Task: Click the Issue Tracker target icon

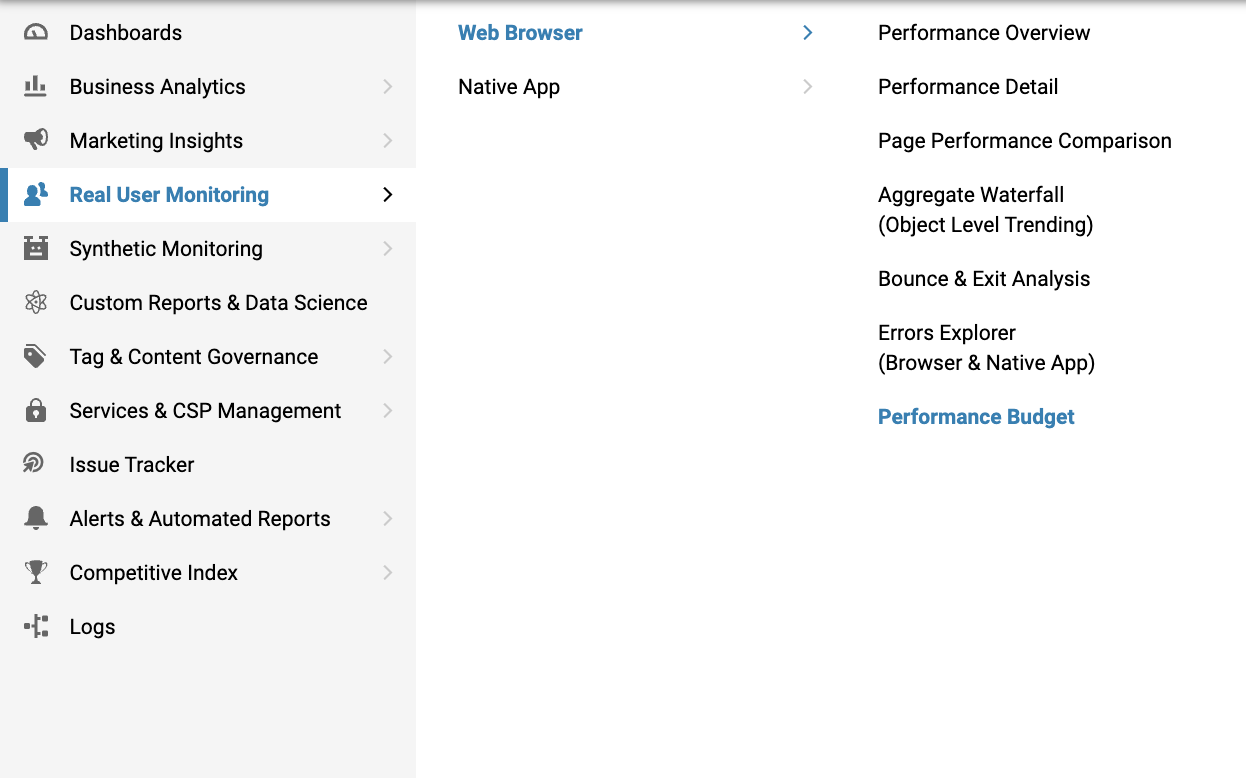Action: click(36, 465)
